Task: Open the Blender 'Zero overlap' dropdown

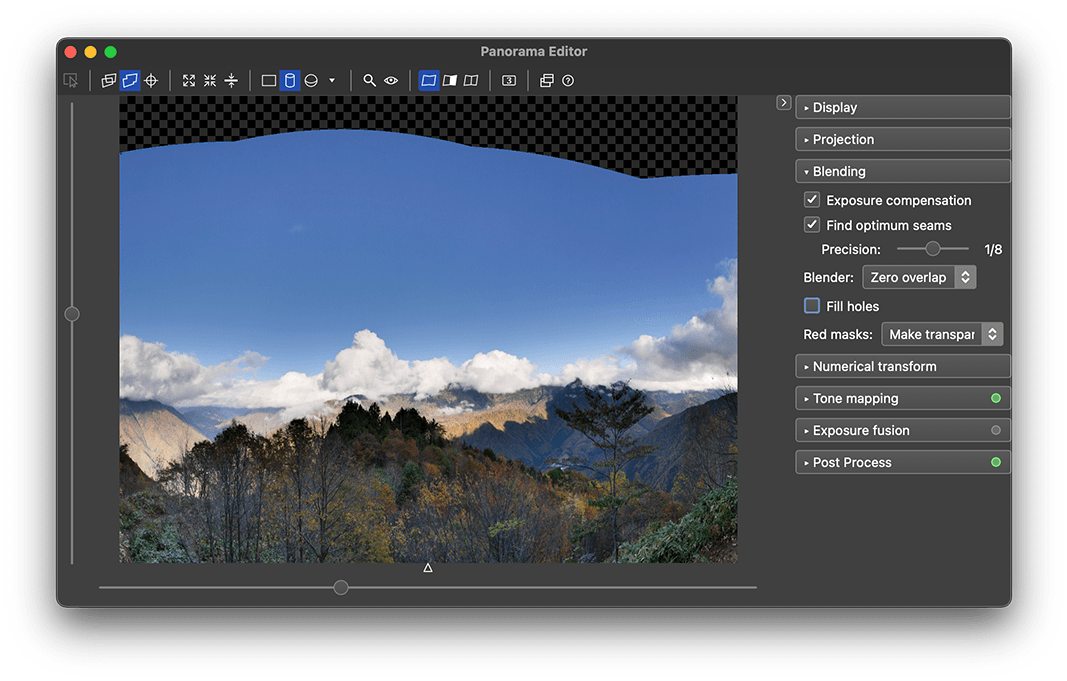Action: (919, 278)
